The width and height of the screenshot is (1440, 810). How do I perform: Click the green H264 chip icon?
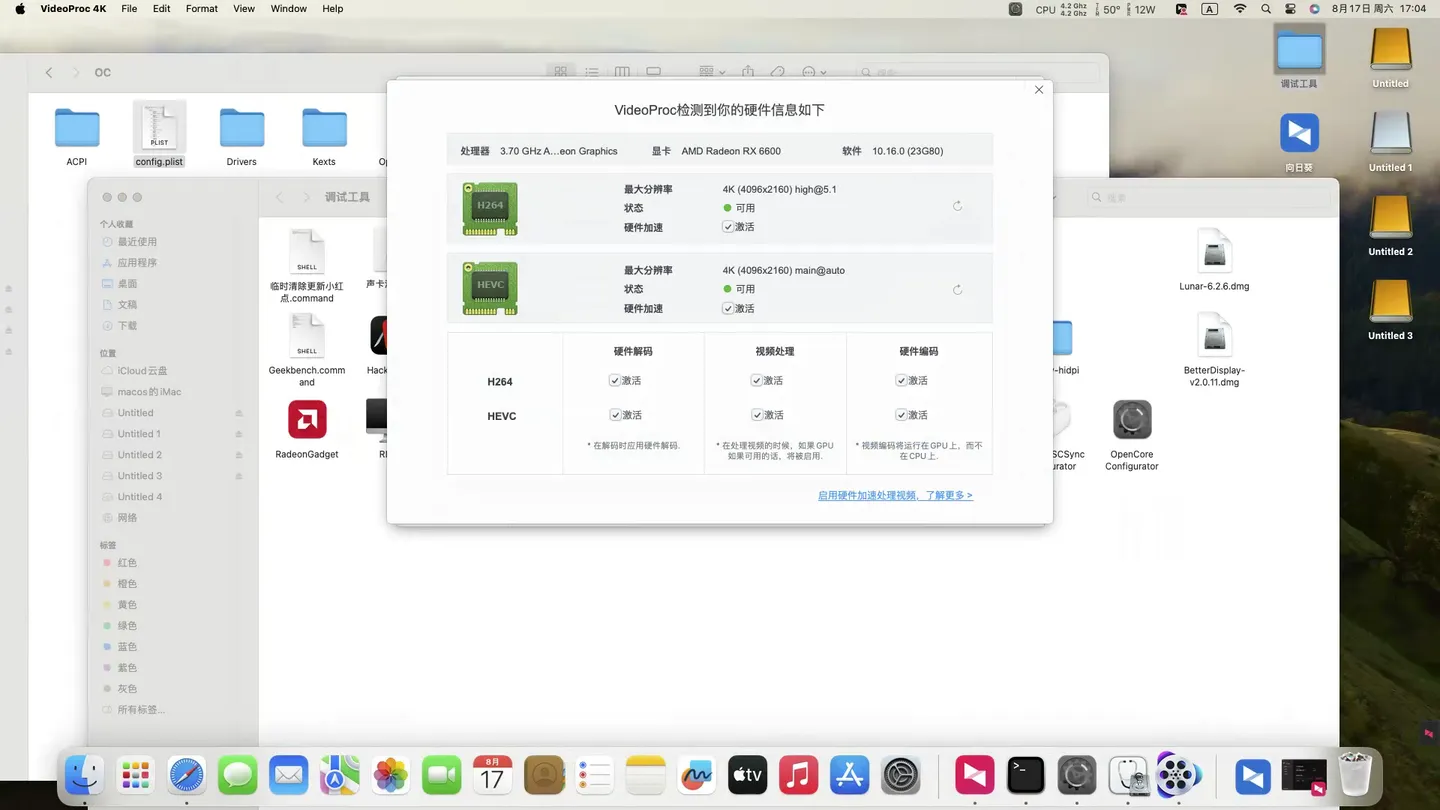(489, 209)
